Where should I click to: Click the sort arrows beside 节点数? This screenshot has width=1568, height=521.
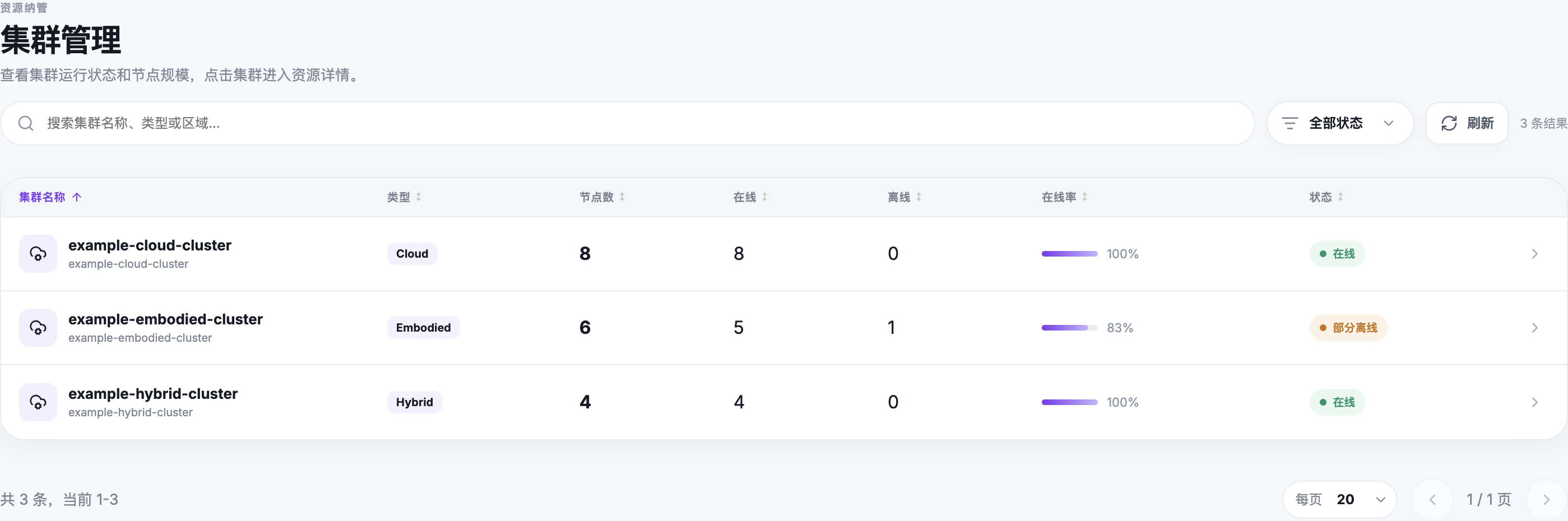pyautogui.click(x=622, y=197)
